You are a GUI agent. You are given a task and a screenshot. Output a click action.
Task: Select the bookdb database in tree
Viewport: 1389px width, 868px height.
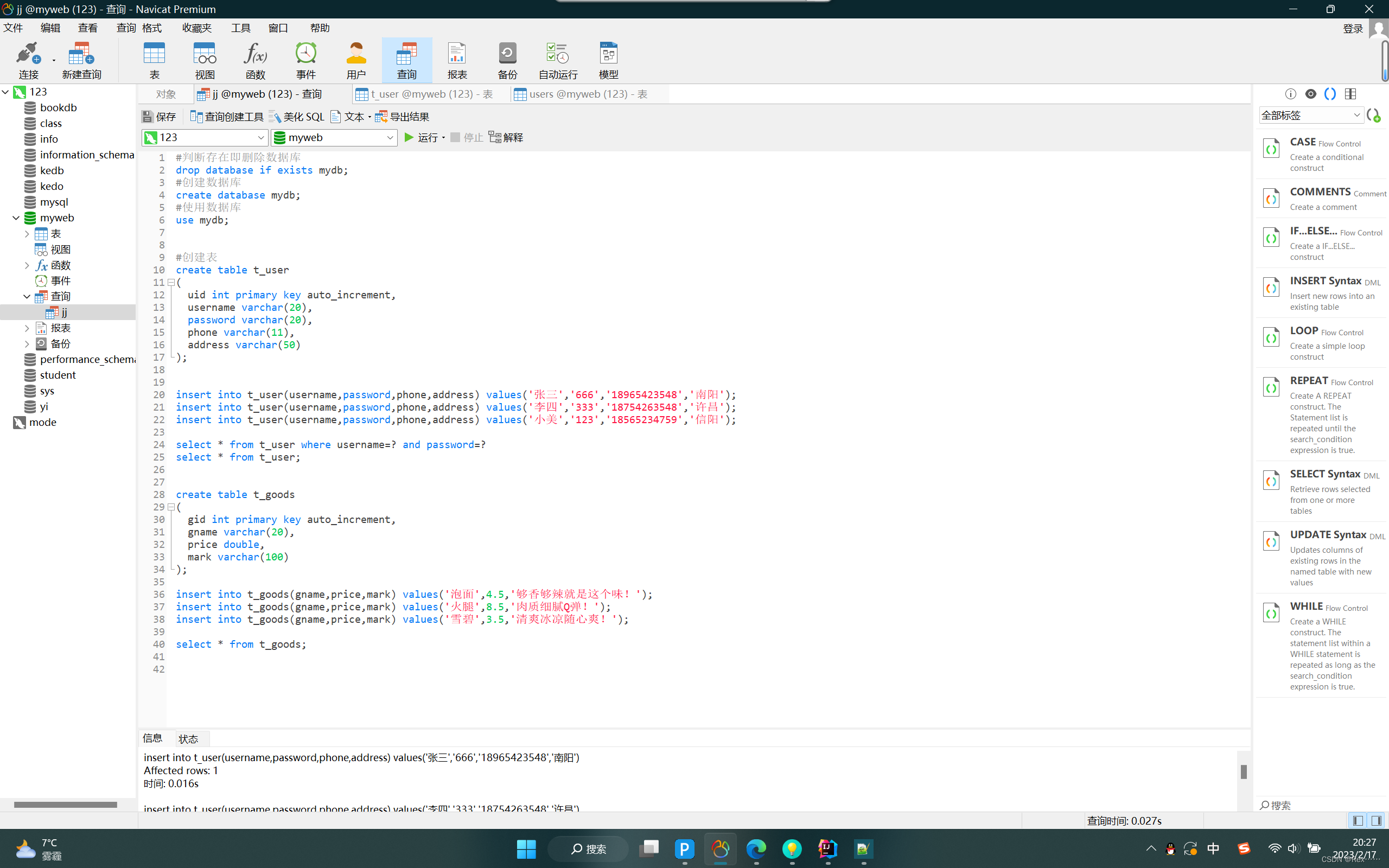point(58,107)
